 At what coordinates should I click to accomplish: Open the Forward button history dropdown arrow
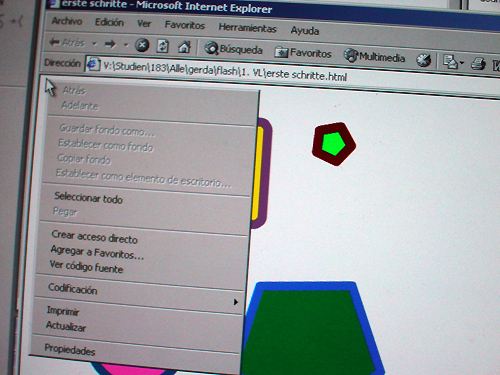(126, 44)
